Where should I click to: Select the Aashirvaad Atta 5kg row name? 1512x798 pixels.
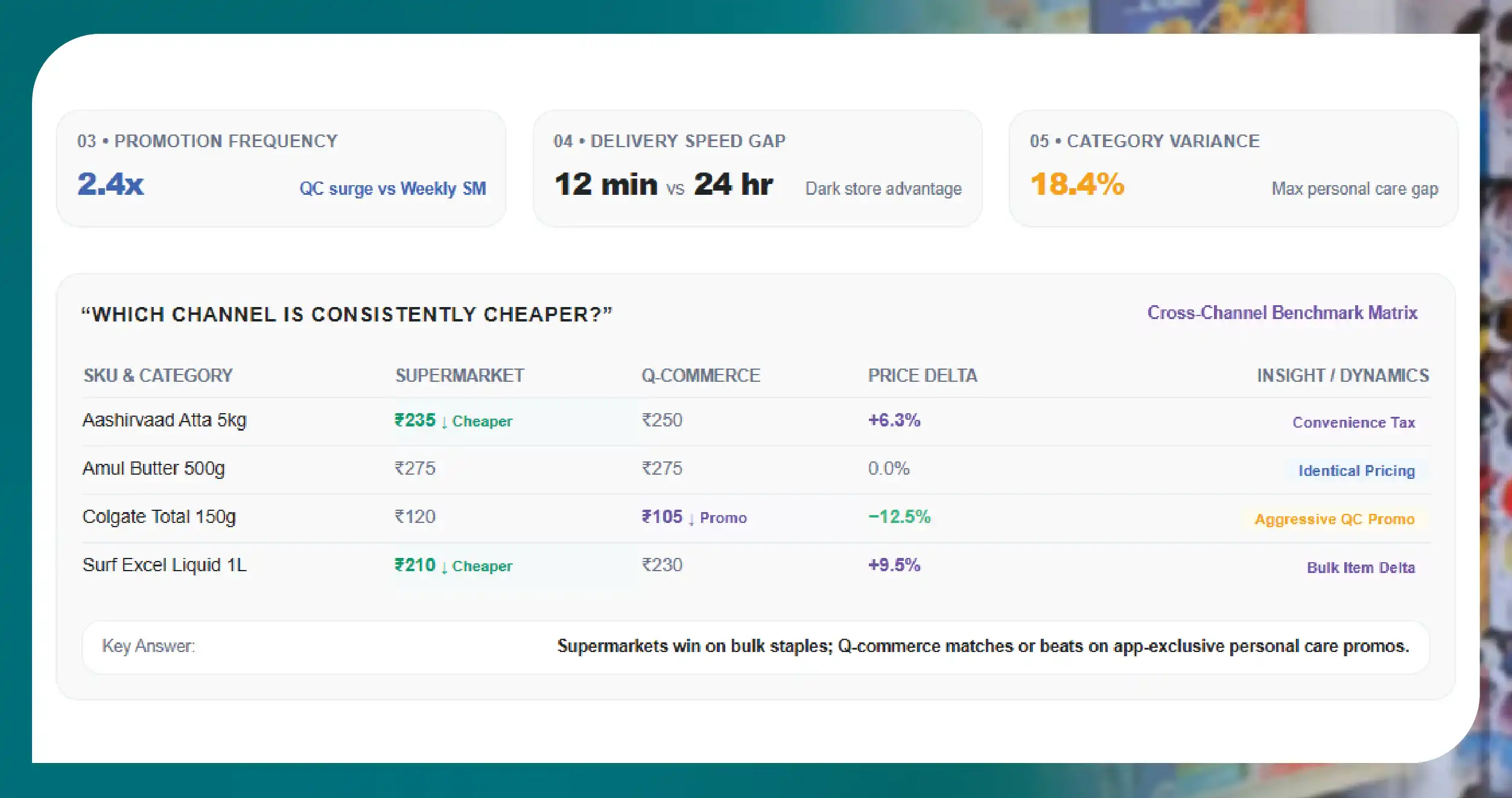click(x=165, y=420)
